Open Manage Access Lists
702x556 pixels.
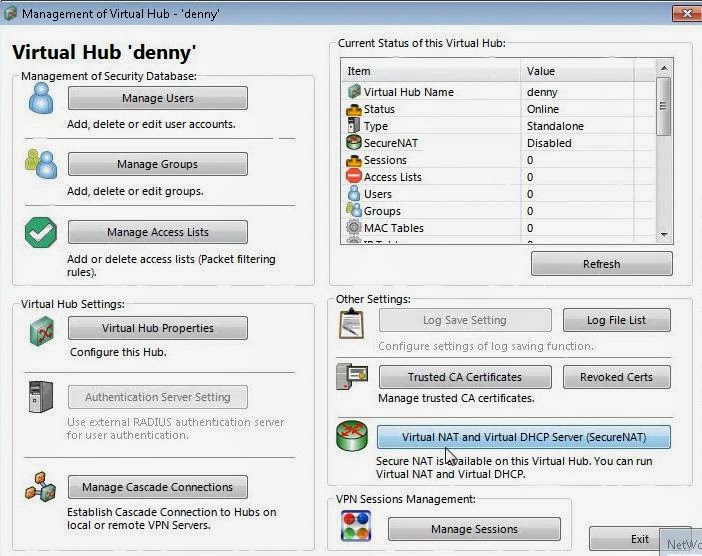tap(158, 232)
